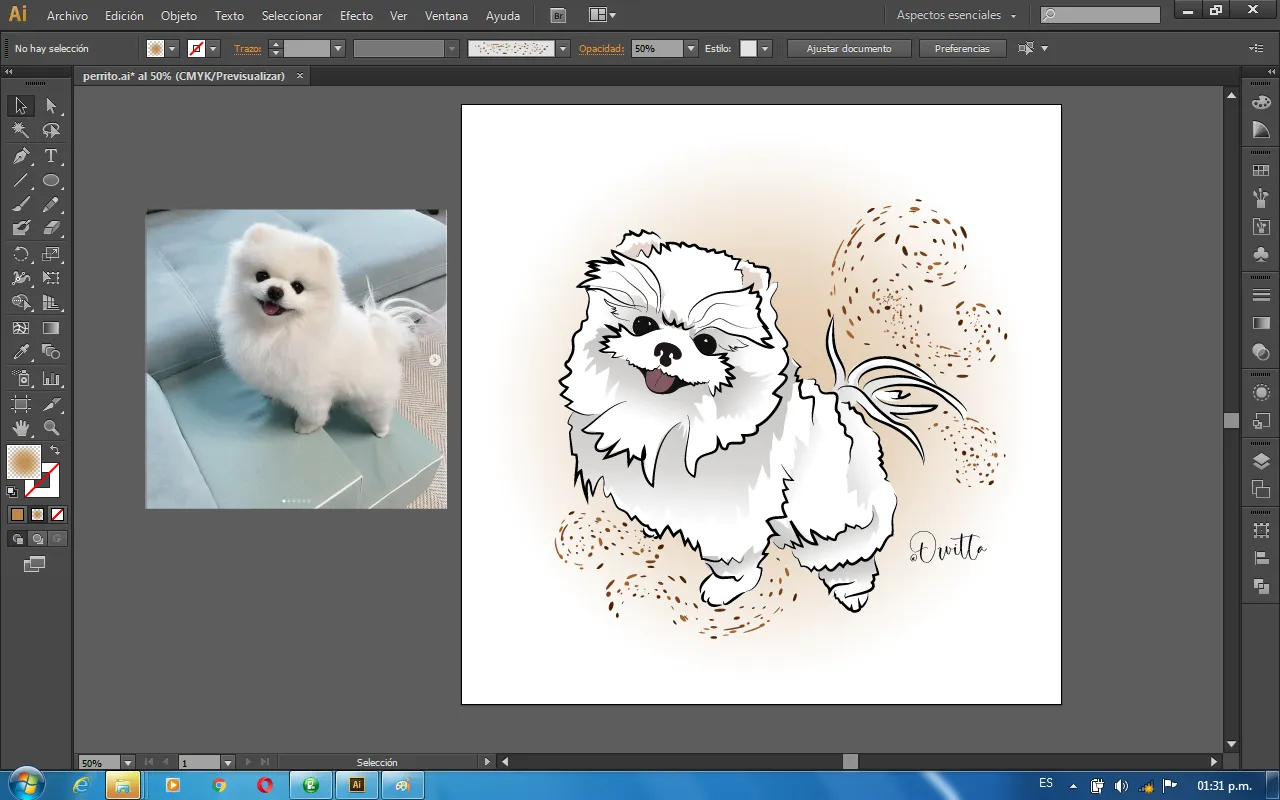Open opacity 50% dropdown

pos(691,48)
